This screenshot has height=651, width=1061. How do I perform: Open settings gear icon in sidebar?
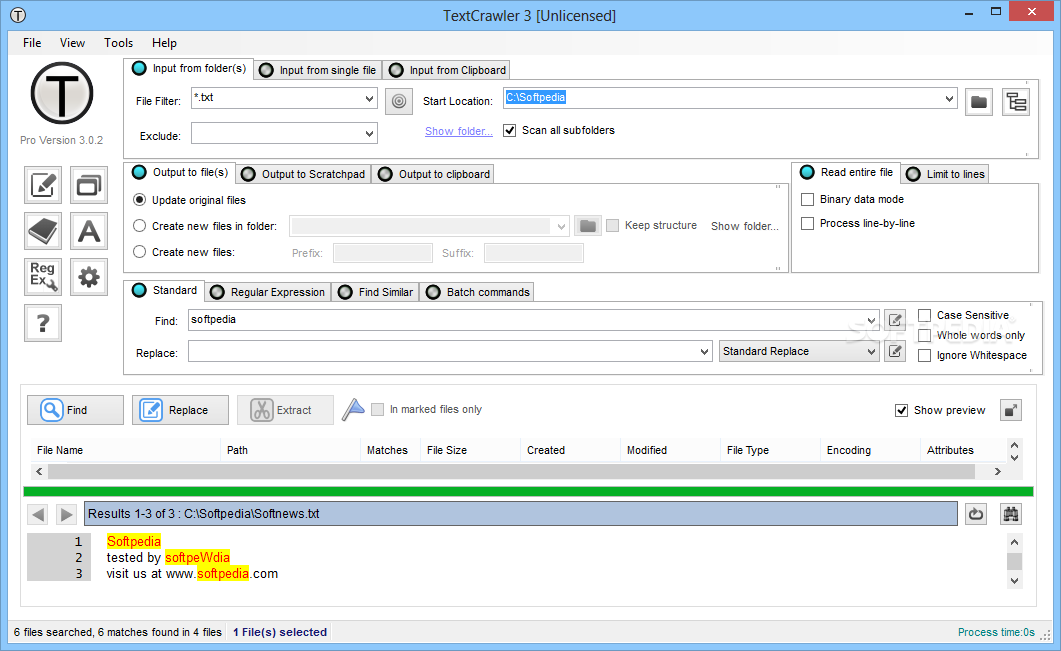[x=89, y=277]
